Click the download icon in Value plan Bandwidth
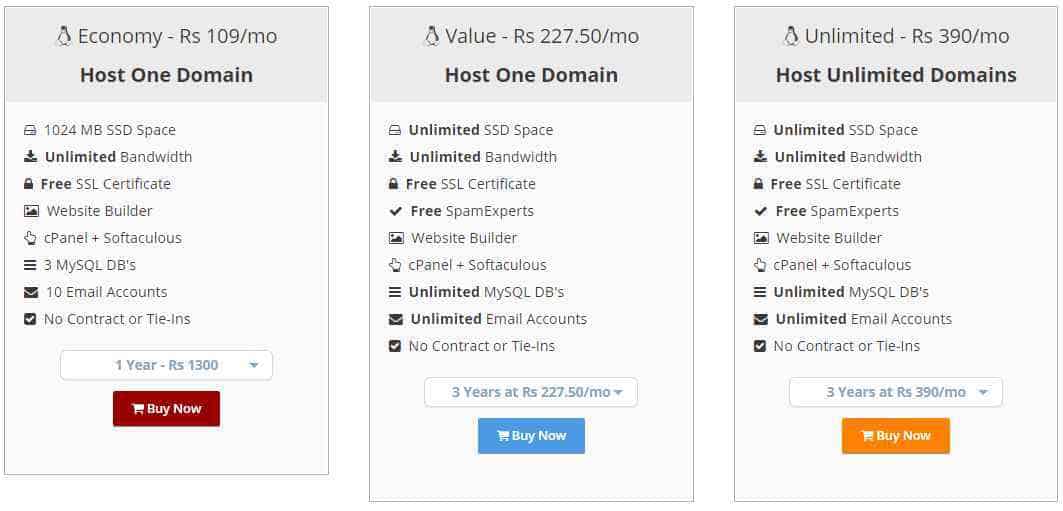Screen dimensions: 1063x511 [395, 157]
